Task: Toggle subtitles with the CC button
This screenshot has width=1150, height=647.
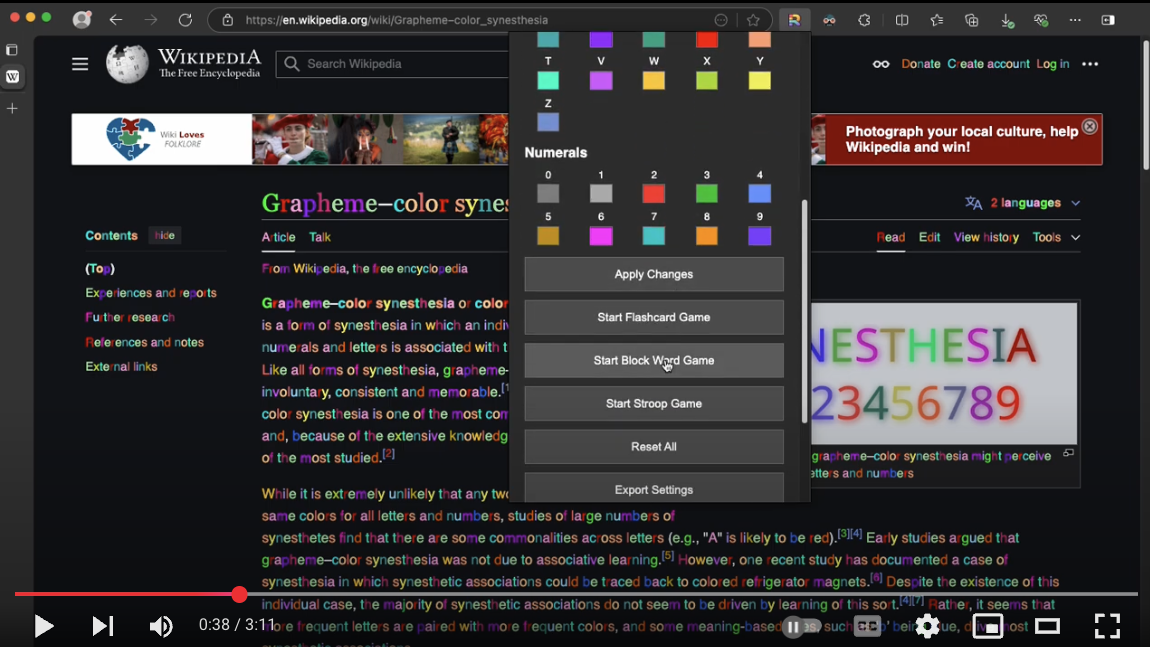Action: point(866,626)
